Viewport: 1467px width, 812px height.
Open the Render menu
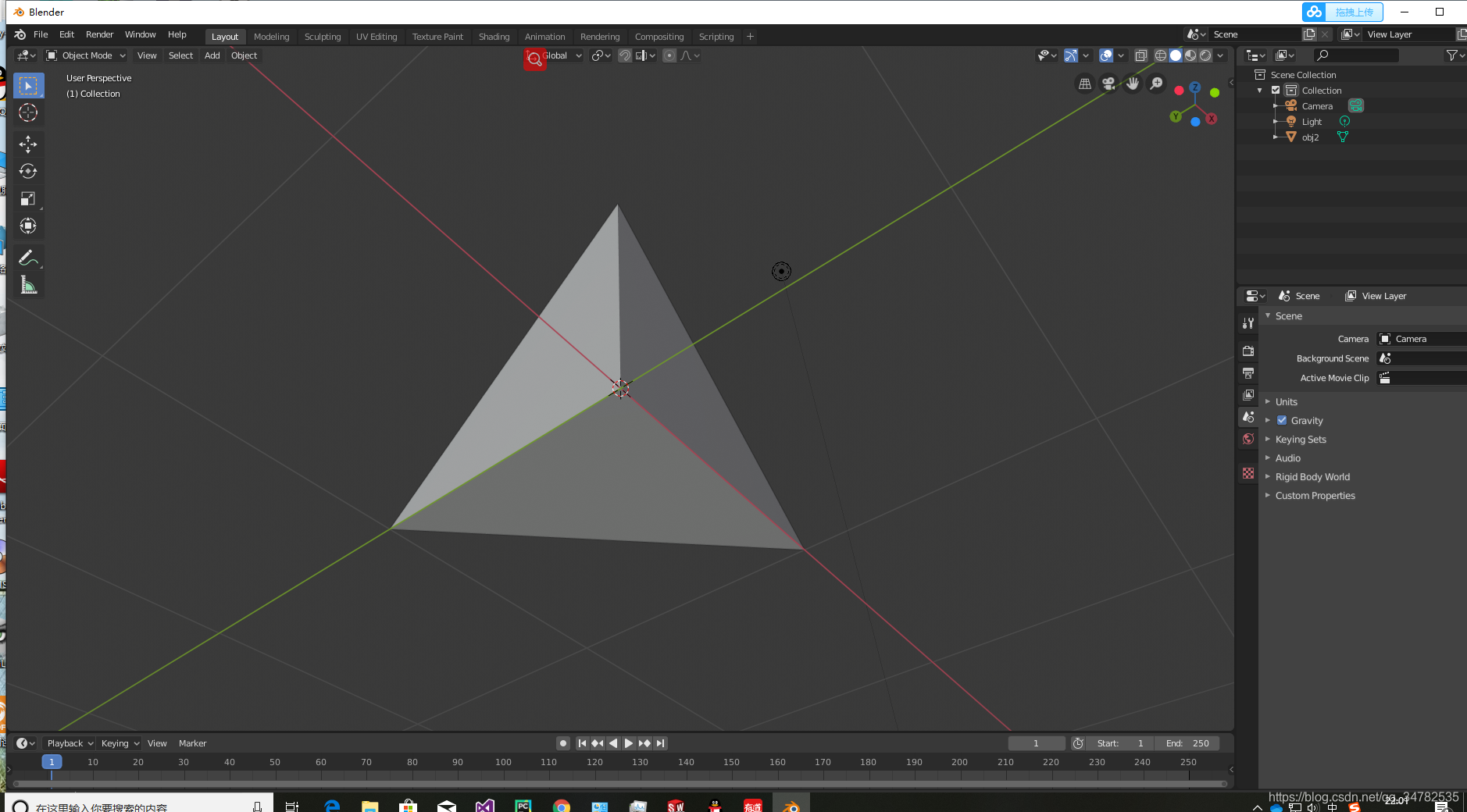tap(99, 34)
